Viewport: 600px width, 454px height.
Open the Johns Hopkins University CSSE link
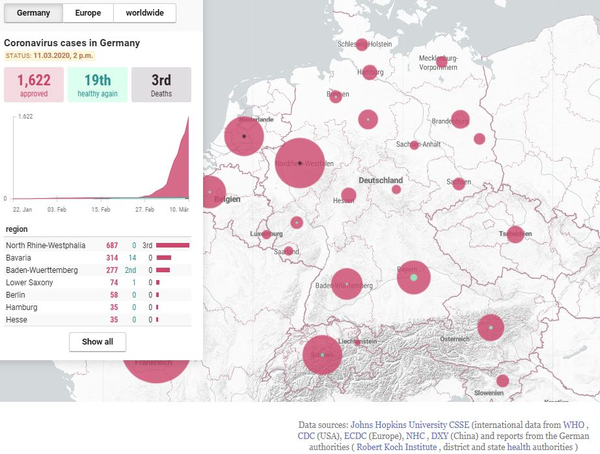410,425
